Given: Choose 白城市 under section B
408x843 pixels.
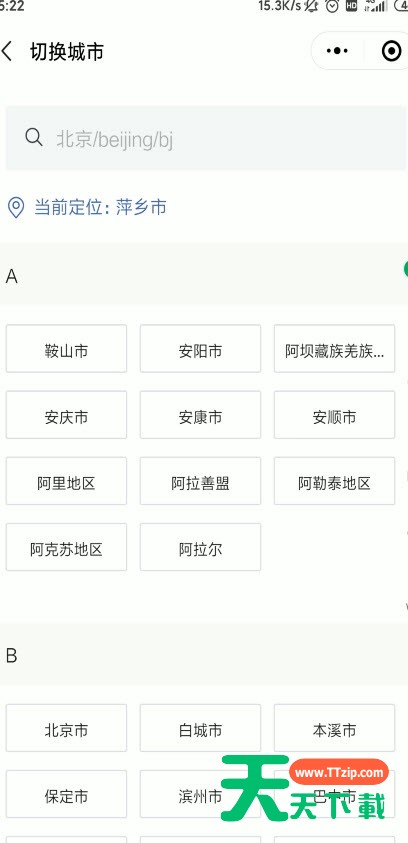Looking at the screenshot, I should point(200,728).
